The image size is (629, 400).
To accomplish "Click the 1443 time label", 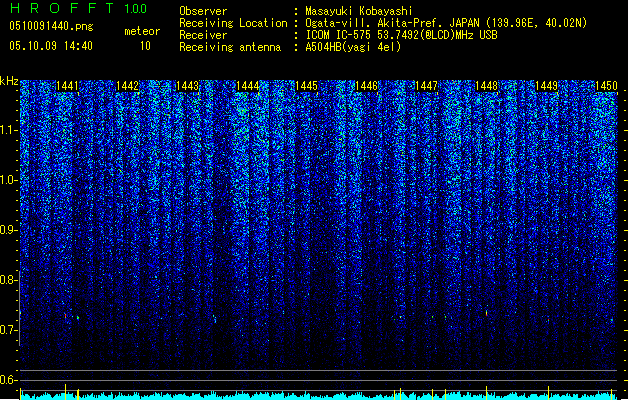I will point(187,86).
